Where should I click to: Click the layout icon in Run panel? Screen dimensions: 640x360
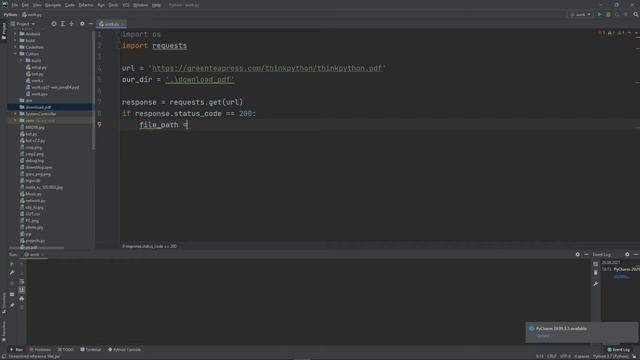click(x=12, y=294)
